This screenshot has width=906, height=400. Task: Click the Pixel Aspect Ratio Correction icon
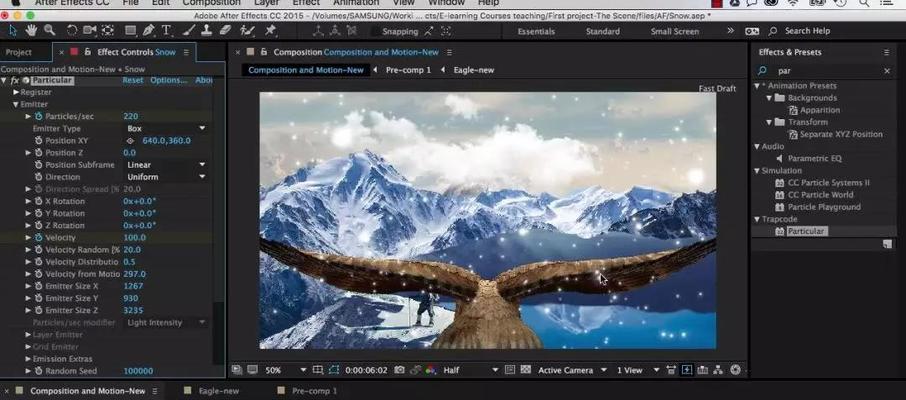[671, 370]
